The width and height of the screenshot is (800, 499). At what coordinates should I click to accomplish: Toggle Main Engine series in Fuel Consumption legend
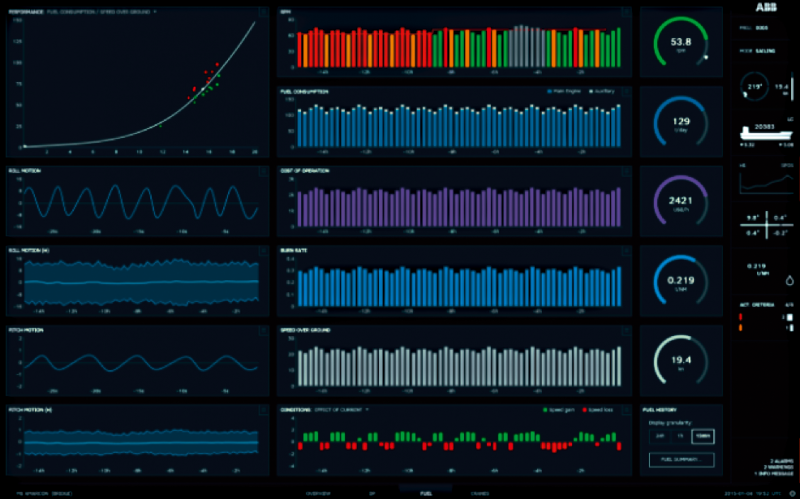(x=561, y=91)
